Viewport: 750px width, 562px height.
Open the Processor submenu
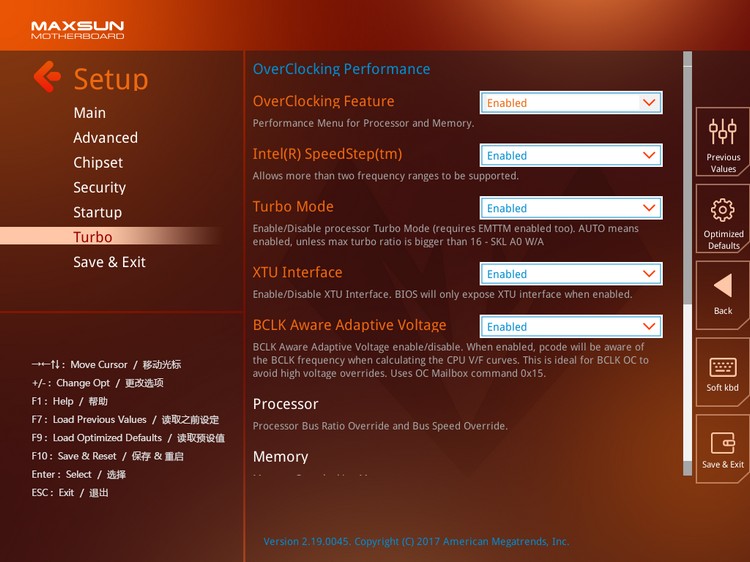pyautogui.click(x=286, y=404)
